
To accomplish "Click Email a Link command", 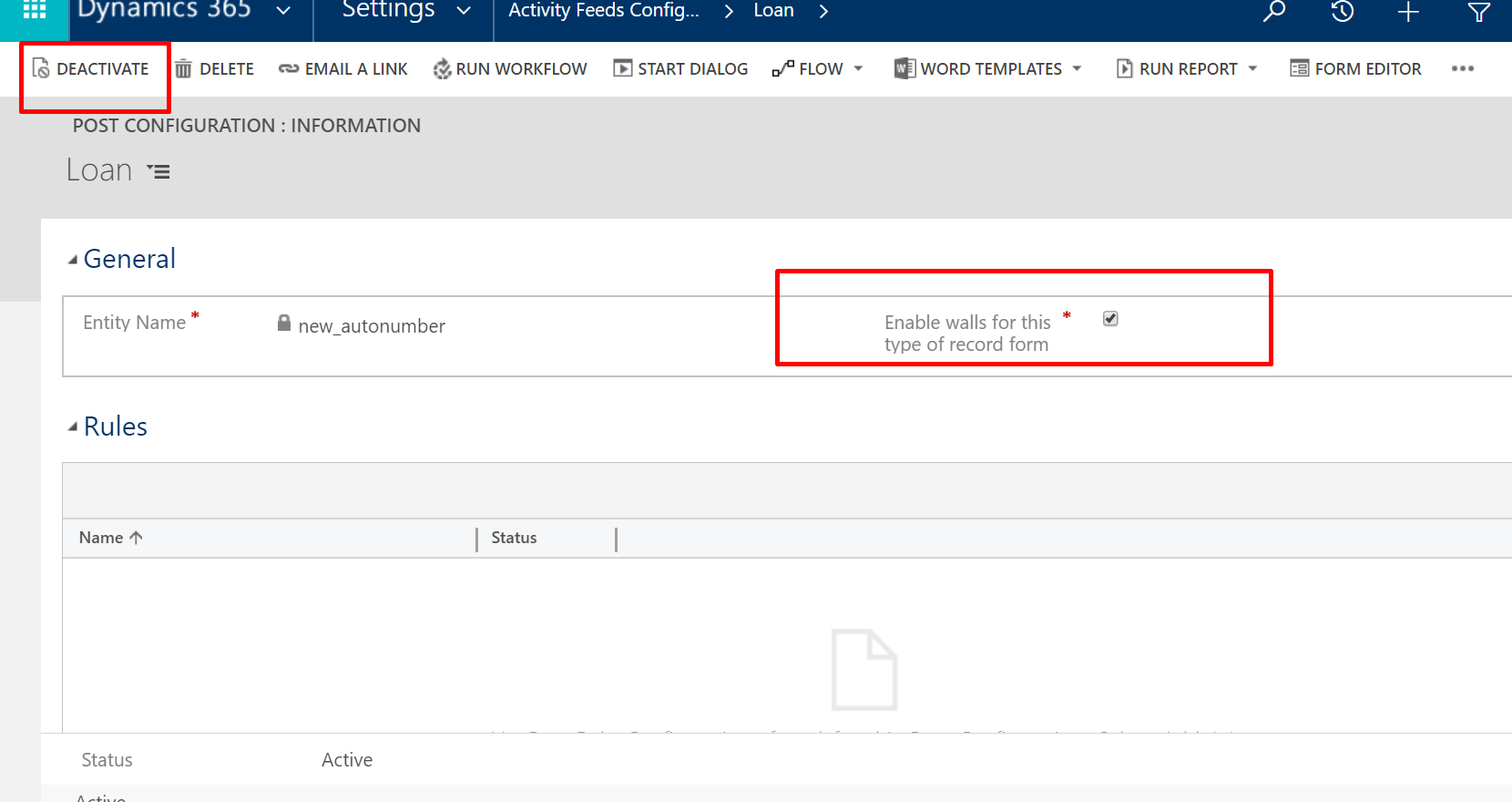I will pyautogui.click(x=343, y=69).
